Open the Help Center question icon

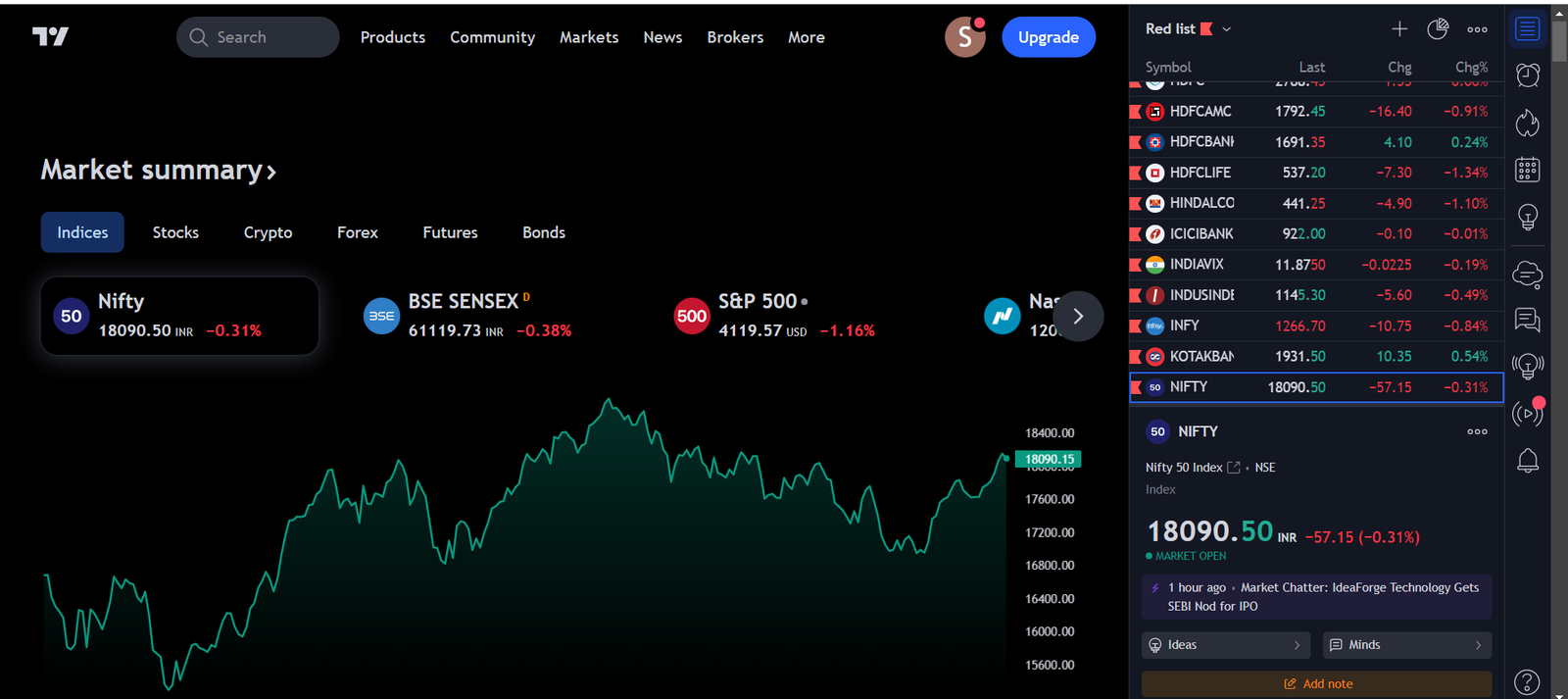[x=1527, y=681]
